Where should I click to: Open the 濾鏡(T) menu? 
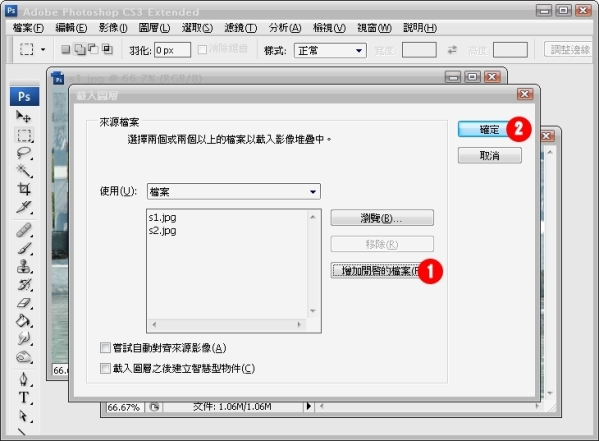tap(241, 28)
